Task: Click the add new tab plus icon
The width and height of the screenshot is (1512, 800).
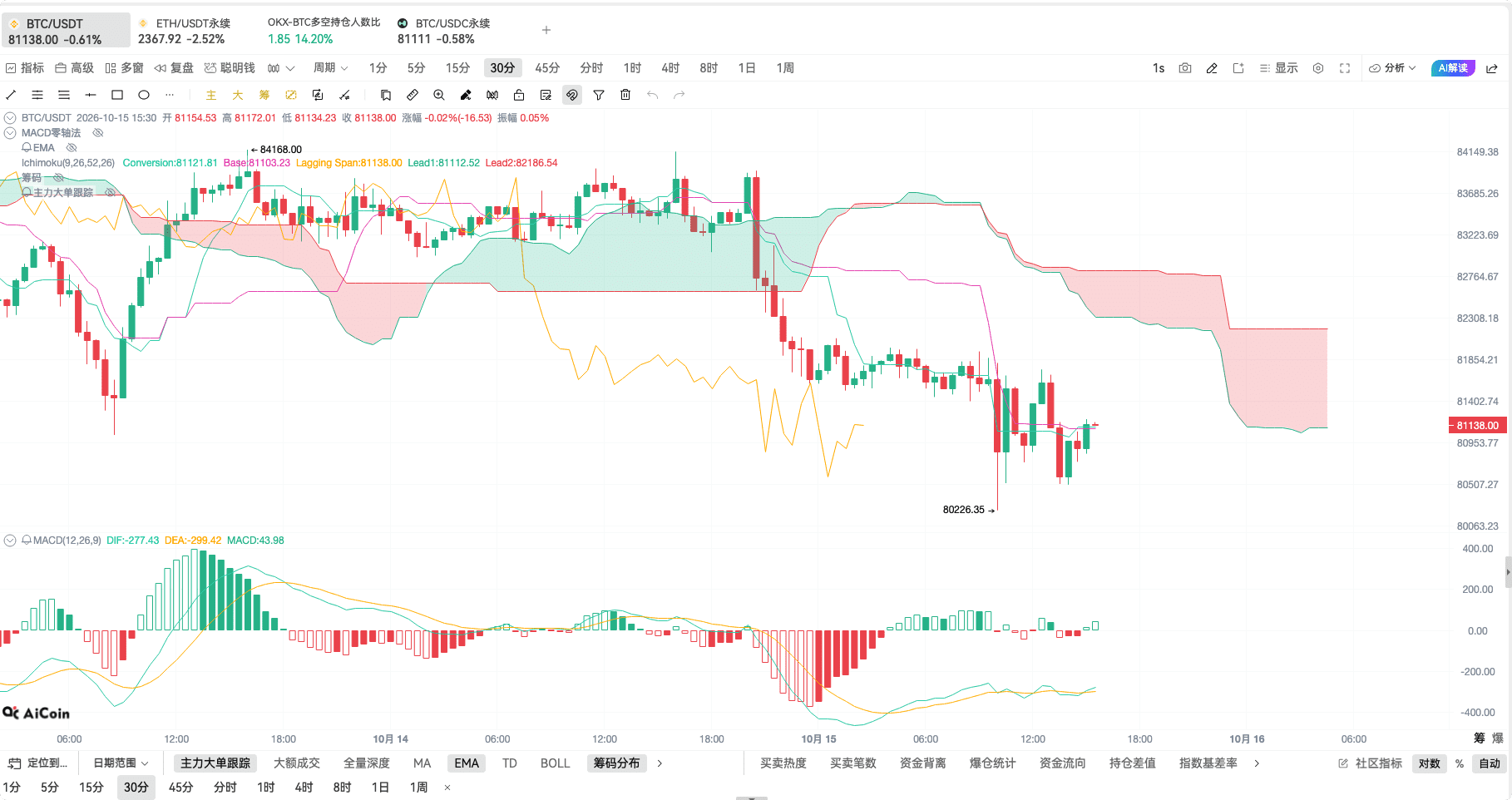Action: pos(546,30)
